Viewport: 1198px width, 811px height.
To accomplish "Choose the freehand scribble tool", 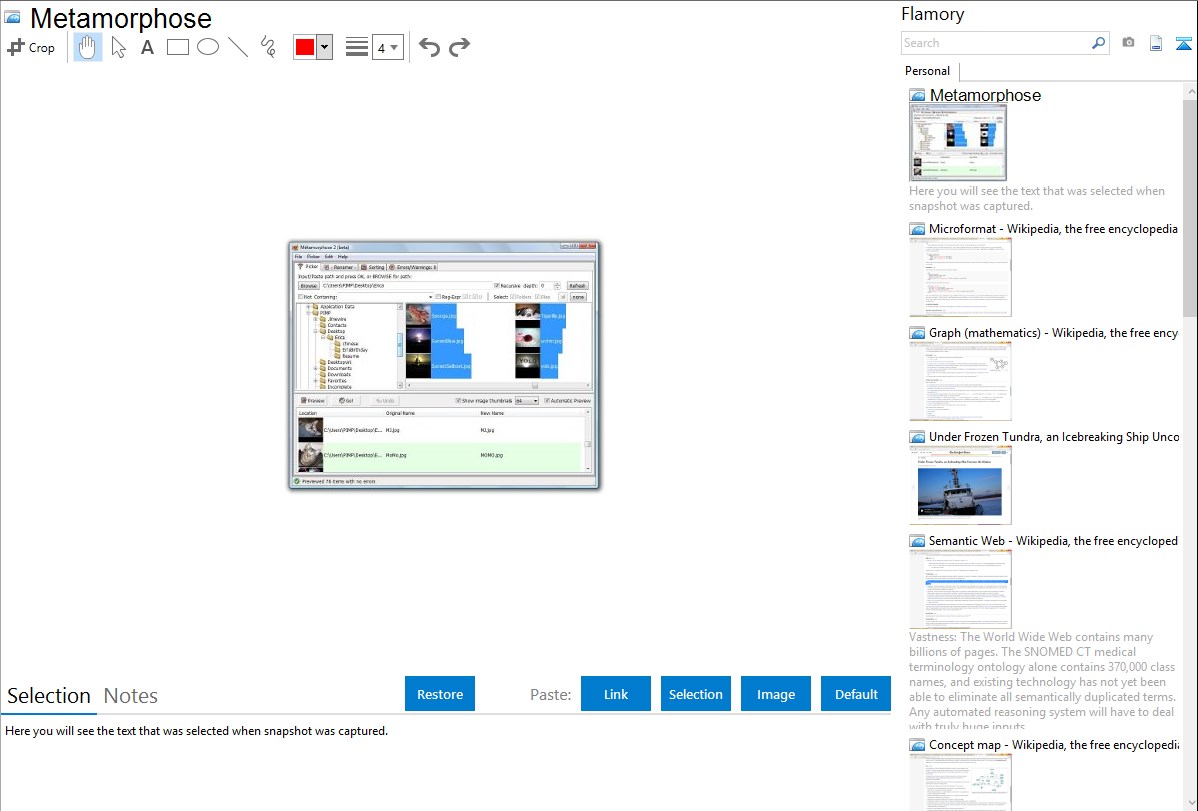I will pos(268,47).
